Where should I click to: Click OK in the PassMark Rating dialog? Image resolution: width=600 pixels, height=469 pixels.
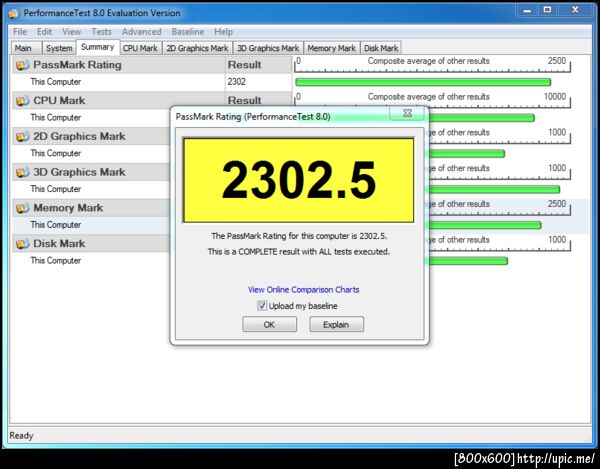pos(269,324)
